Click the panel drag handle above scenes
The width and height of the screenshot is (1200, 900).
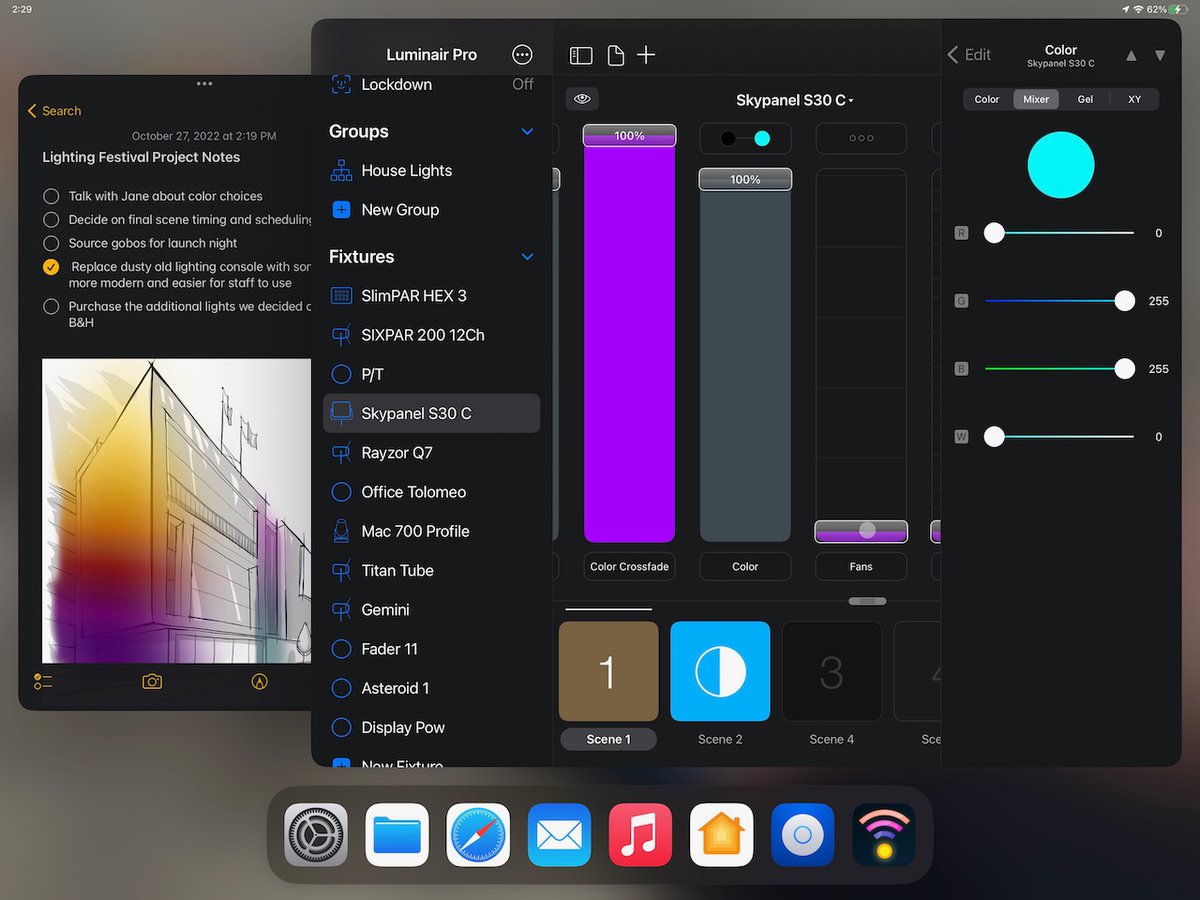(x=866, y=601)
